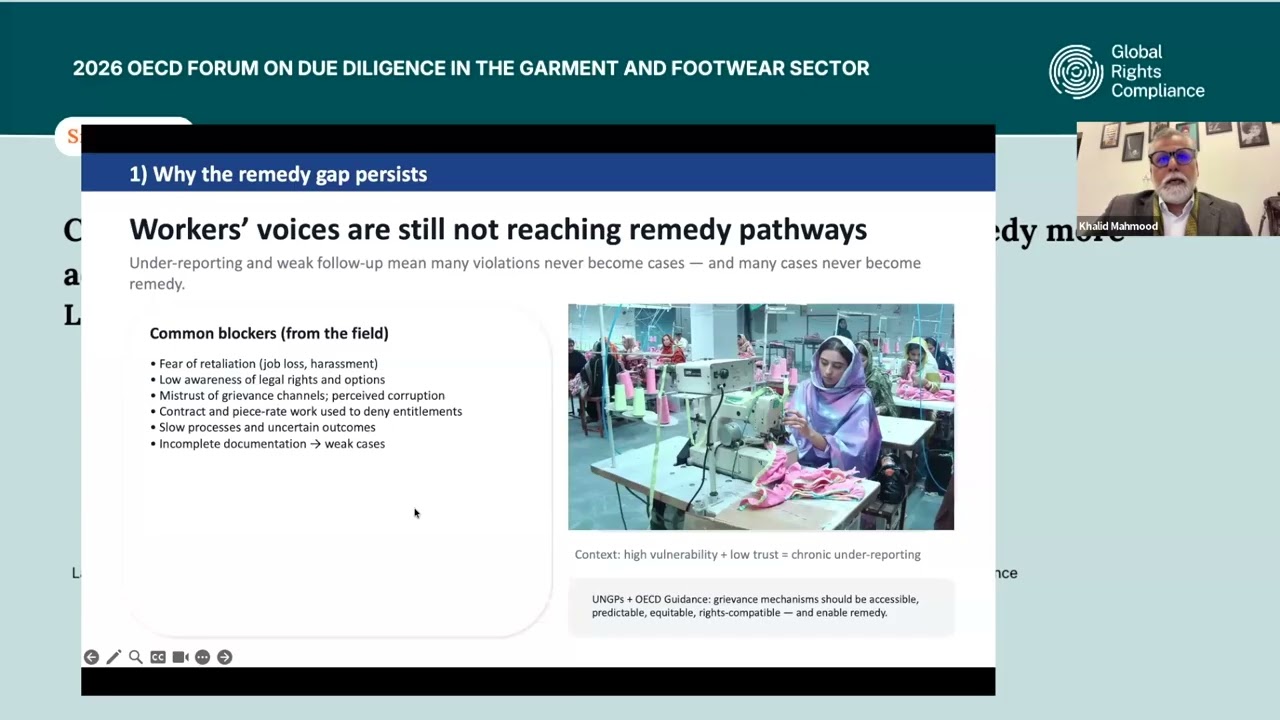The width and height of the screenshot is (1280, 720).
Task: Click bullet 'Contract and piece-rate work used to deny entitlements'
Action: 306,411
